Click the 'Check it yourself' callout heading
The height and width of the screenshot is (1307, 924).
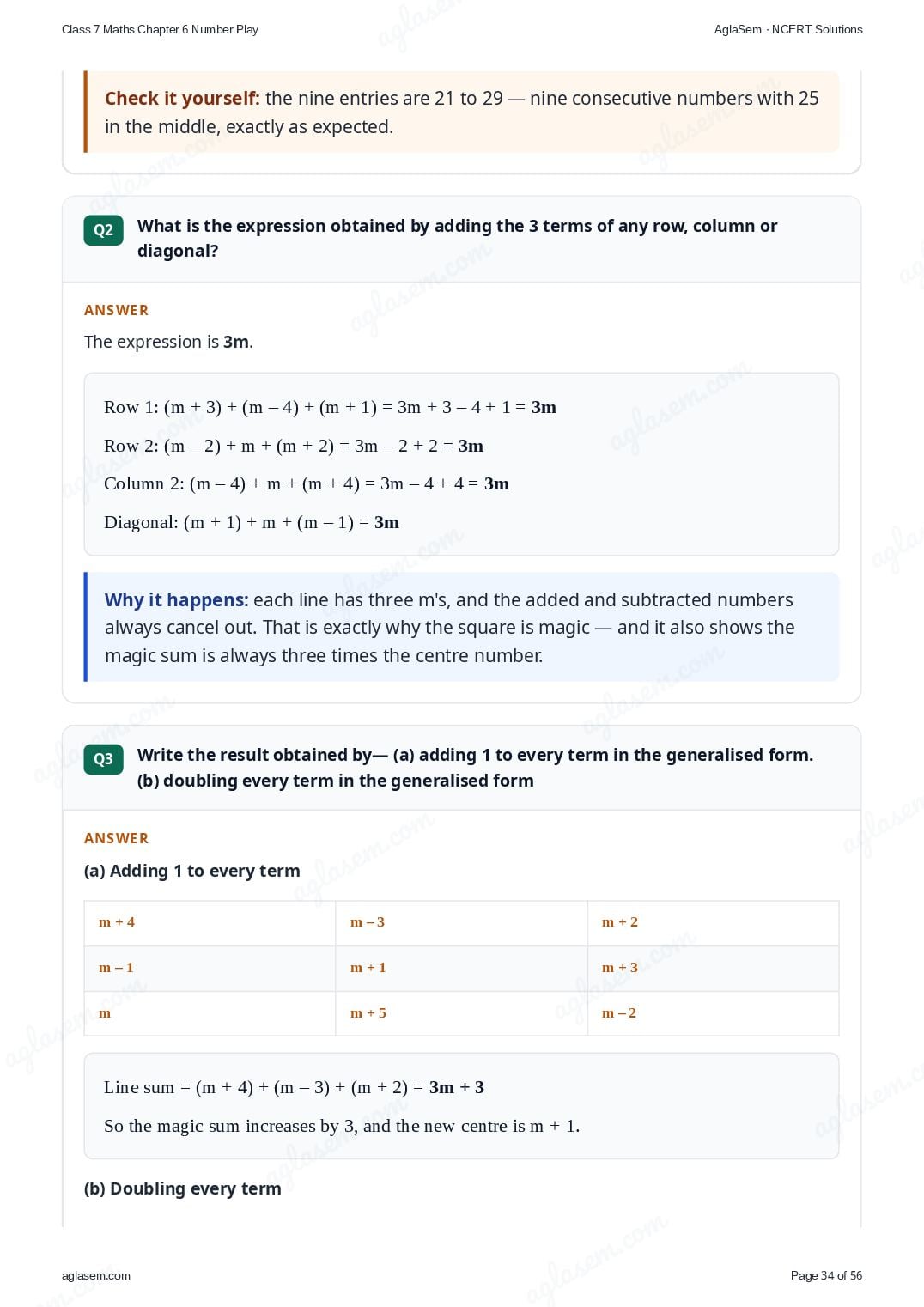(x=182, y=99)
